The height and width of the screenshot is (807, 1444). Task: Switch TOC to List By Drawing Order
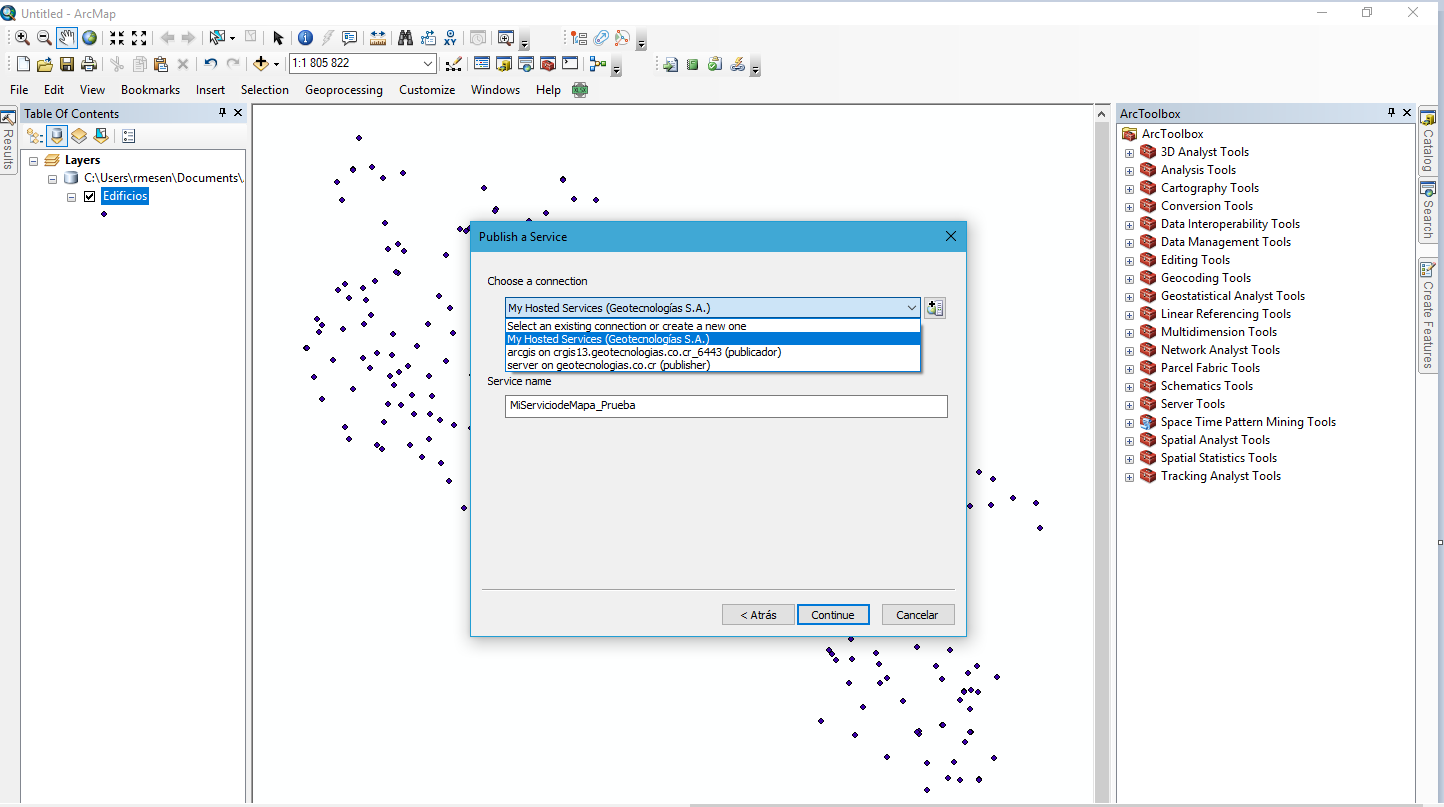click(x=35, y=136)
